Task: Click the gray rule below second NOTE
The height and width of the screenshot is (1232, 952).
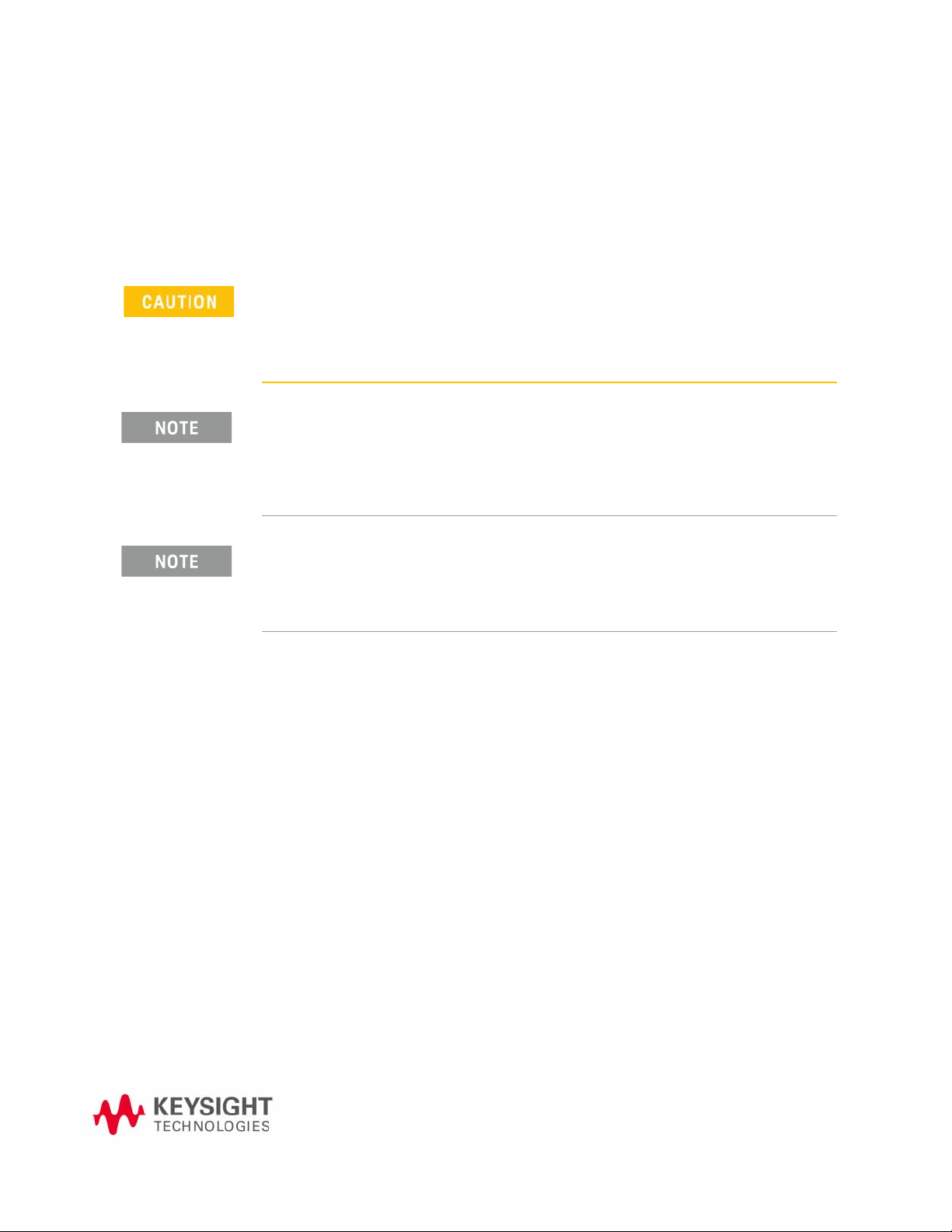Action: 549,631
